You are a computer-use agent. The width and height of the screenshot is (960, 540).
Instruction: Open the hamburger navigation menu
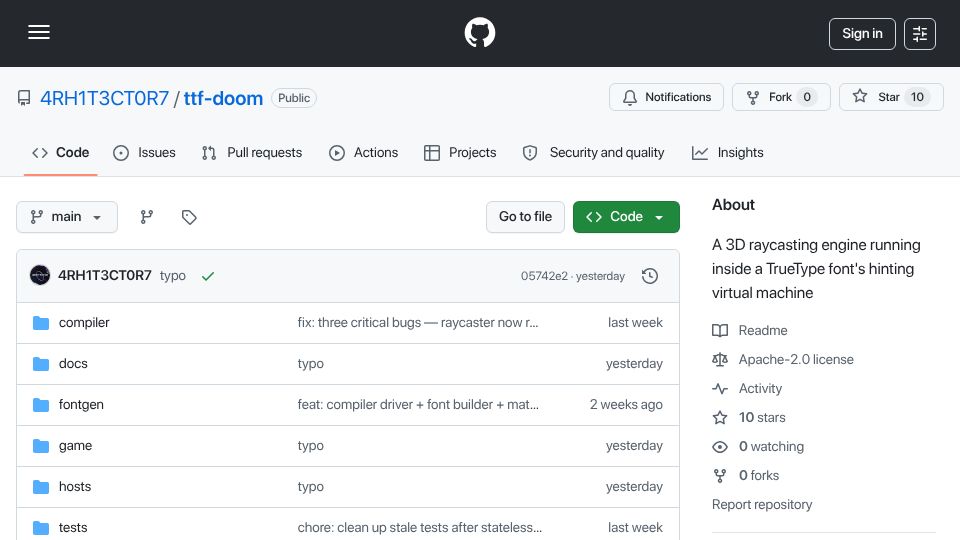[39, 32]
